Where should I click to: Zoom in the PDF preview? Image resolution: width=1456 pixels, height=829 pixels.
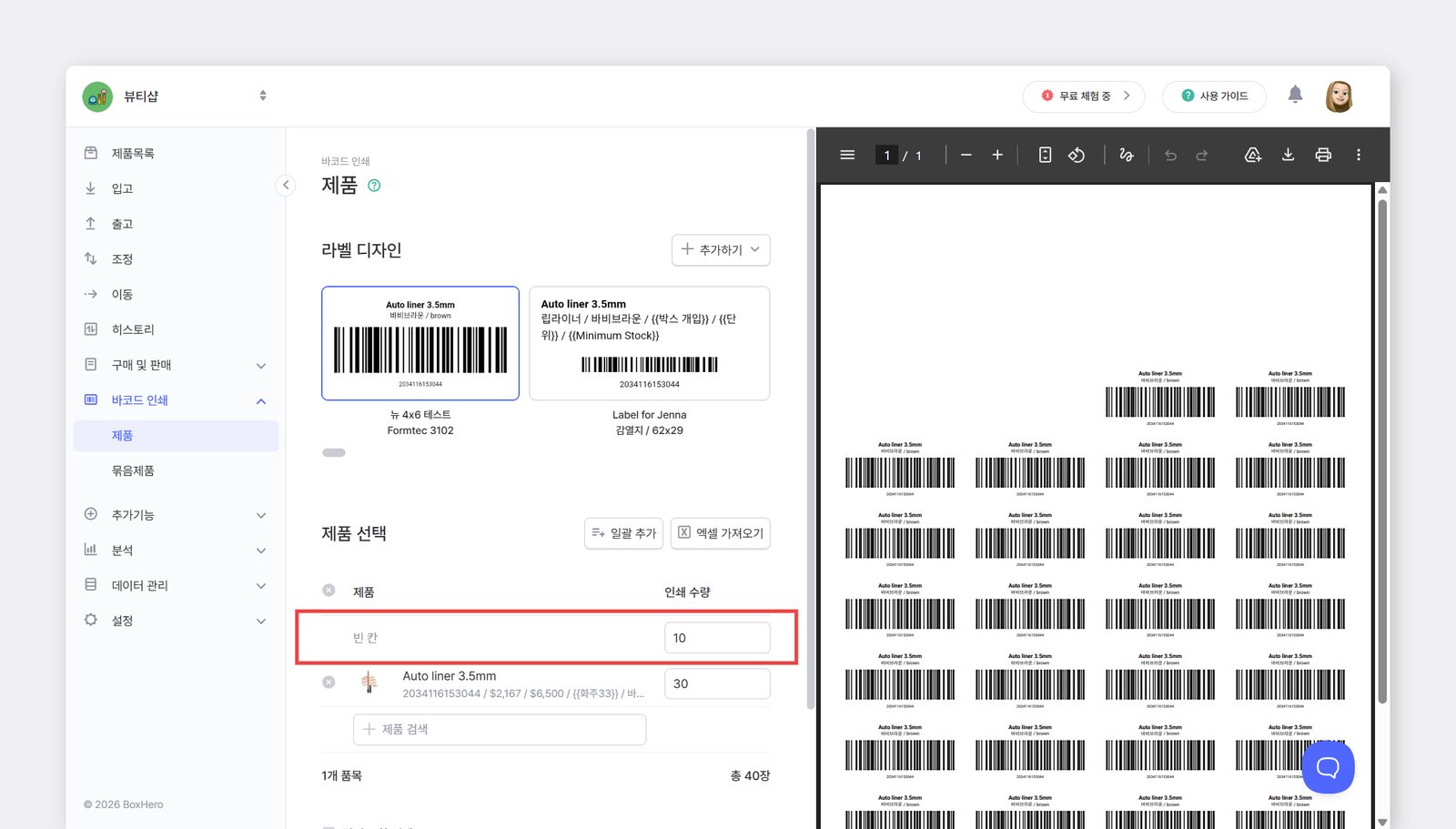point(997,155)
